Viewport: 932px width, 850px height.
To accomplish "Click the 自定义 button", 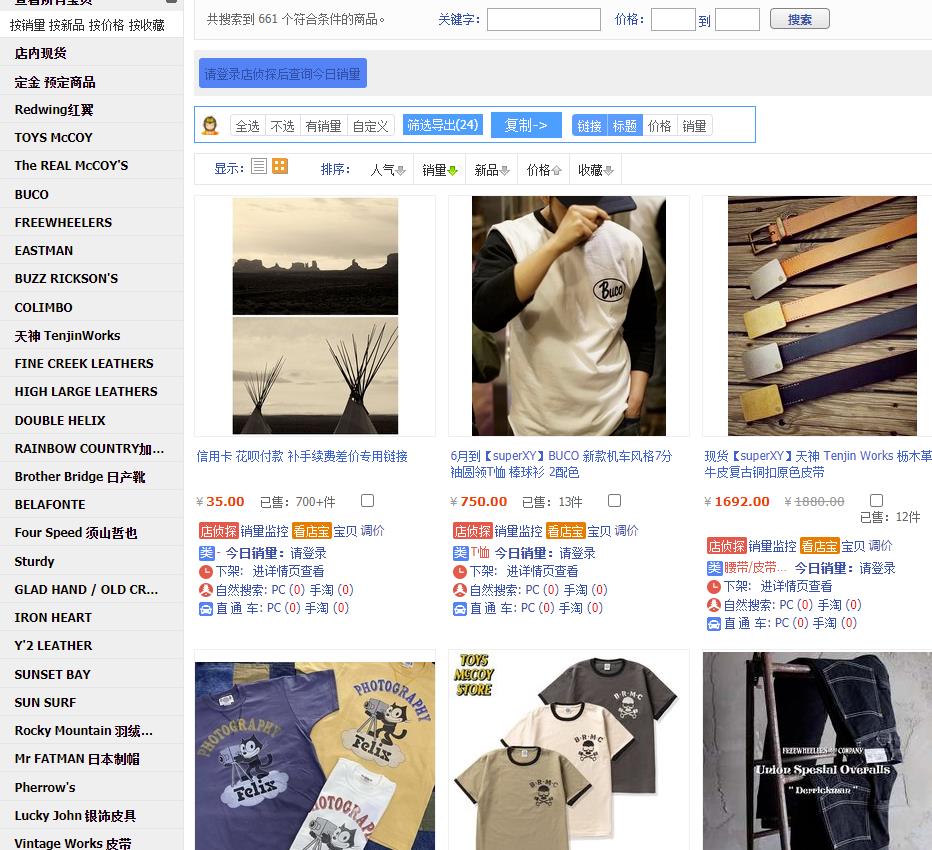I will click(x=370, y=126).
